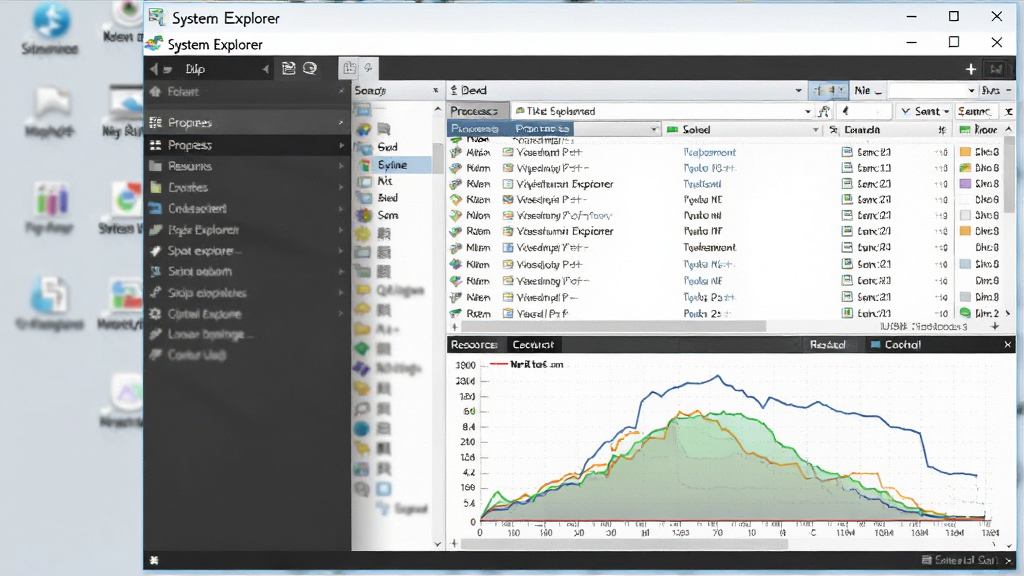Image resolution: width=1024 pixels, height=576 pixels.
Task: Click the empty combo field right of Nie
Action: (933, 90)
